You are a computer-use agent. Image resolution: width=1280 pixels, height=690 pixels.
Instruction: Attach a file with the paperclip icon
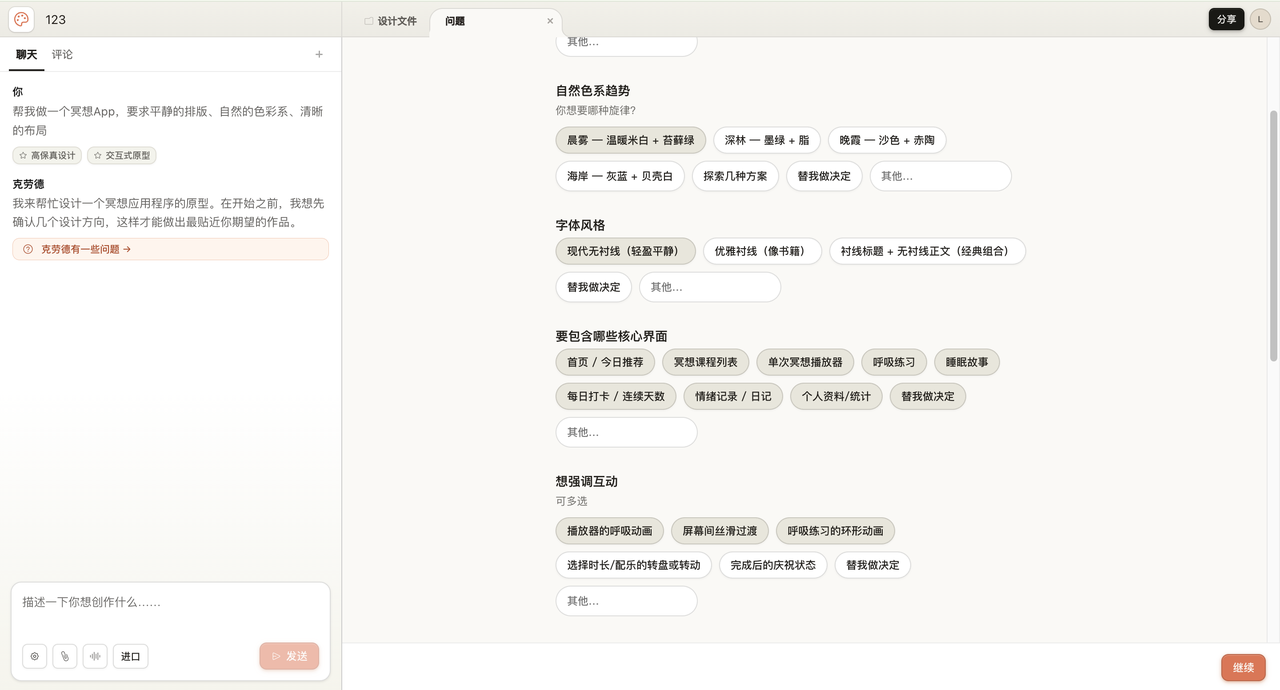tap(65, 656)
